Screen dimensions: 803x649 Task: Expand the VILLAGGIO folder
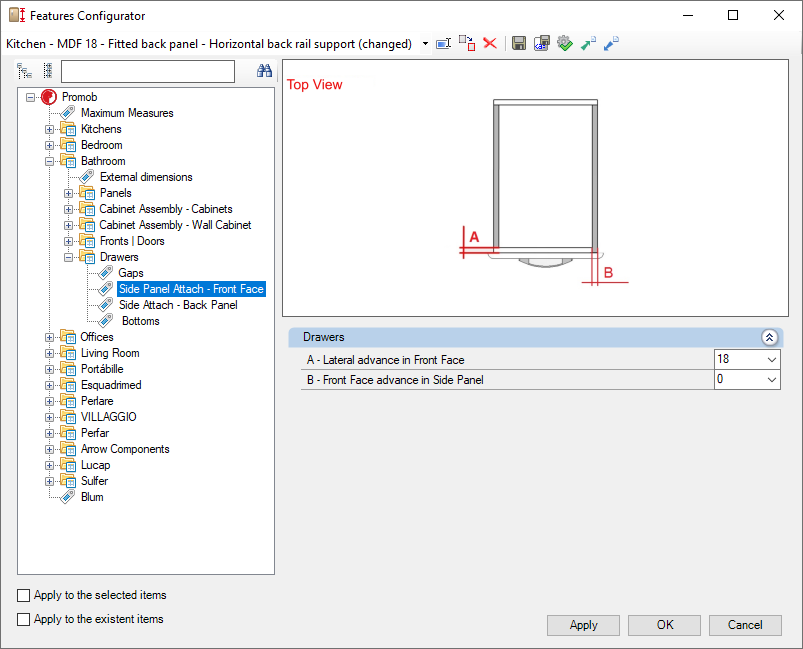coord(50,417)
